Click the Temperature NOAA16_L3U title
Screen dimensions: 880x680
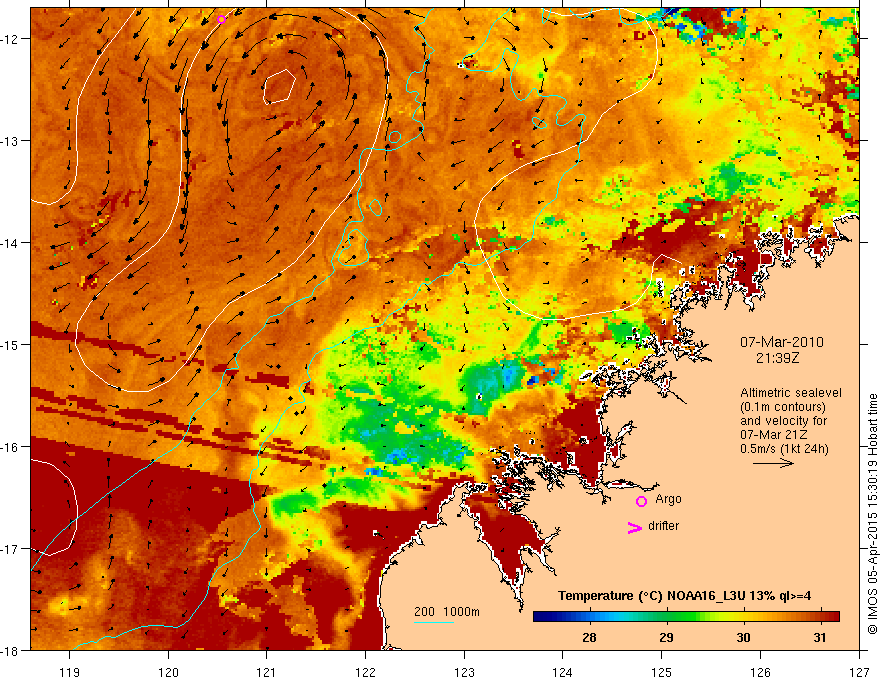(684, 596)
